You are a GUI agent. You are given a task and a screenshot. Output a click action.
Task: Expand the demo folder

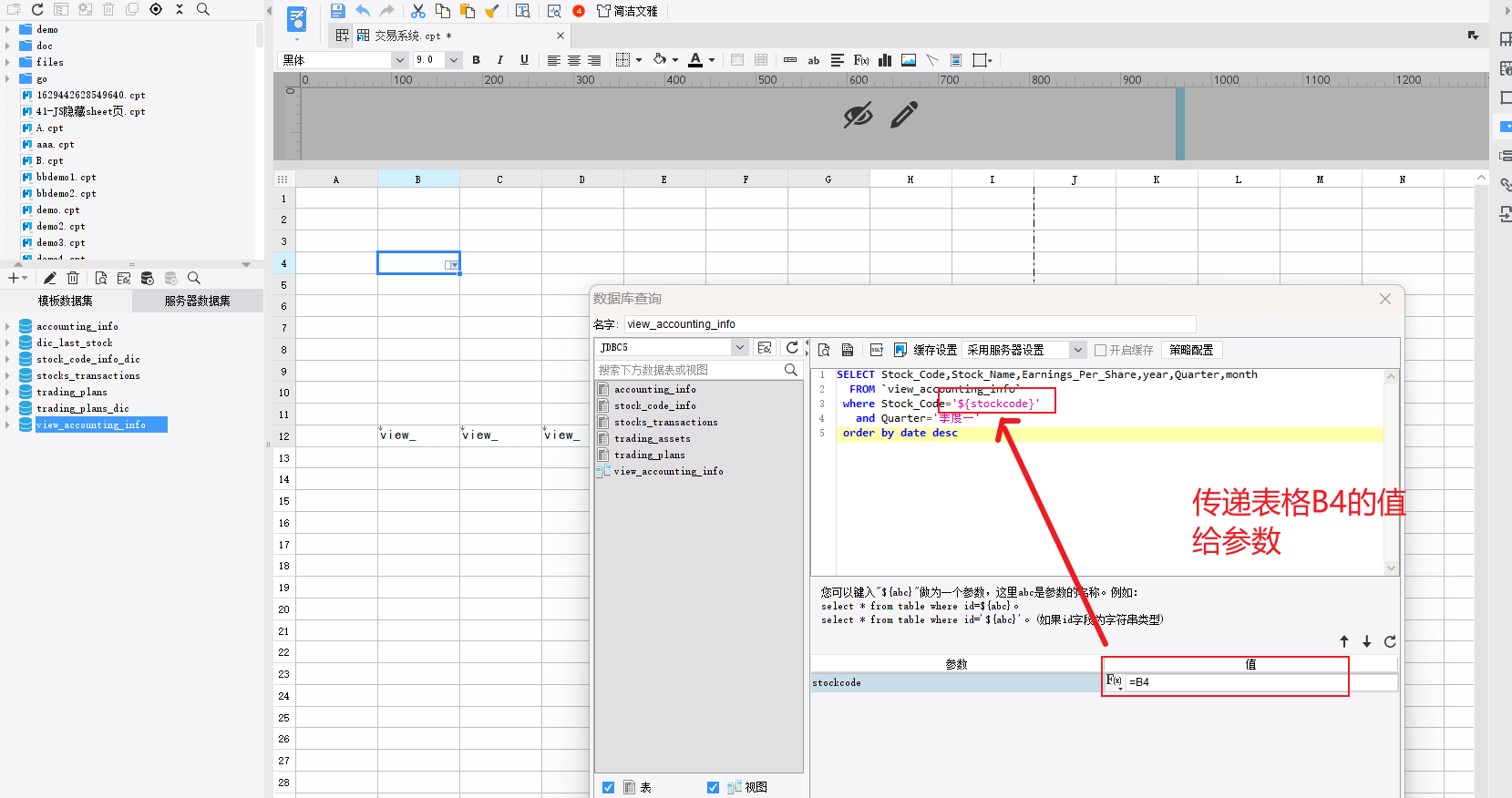tap(7, 29)
